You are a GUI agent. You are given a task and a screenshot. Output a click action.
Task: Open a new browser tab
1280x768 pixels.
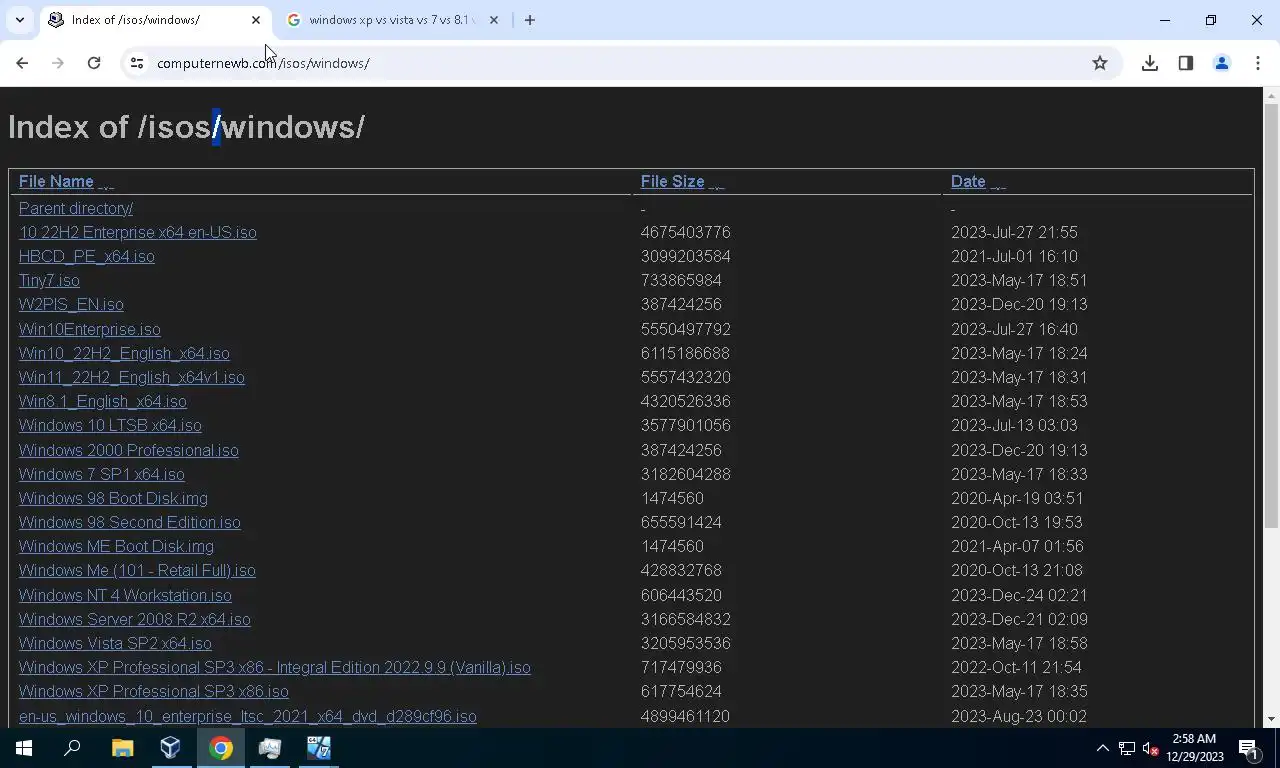pyautogui.click(x=530, y=20)
